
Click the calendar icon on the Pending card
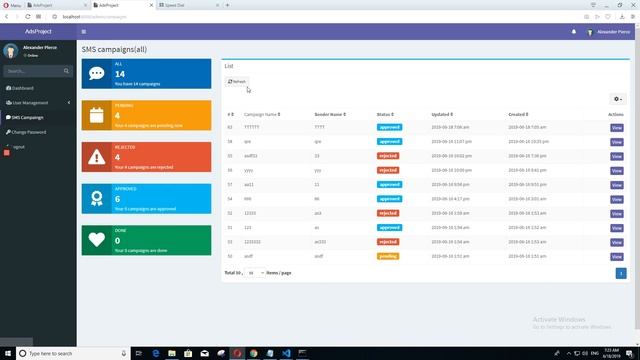pos(97,115)
